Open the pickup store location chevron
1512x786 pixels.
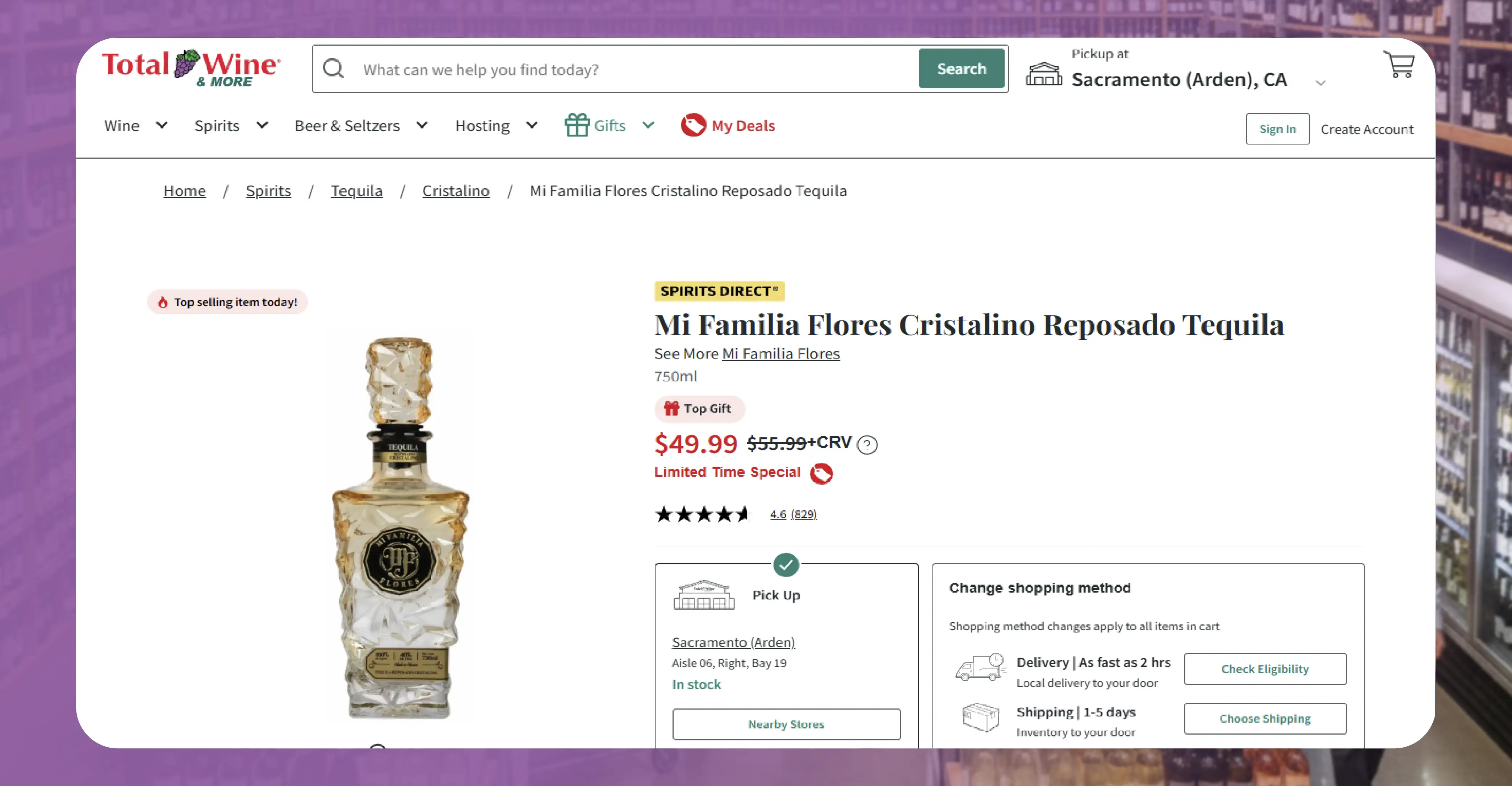1321,83
